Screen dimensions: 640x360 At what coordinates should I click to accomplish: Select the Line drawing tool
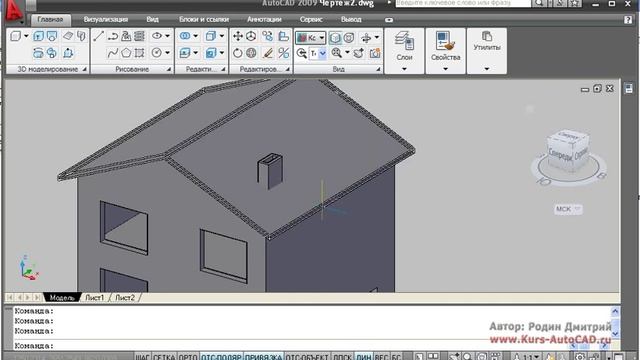tap(98, 36)
